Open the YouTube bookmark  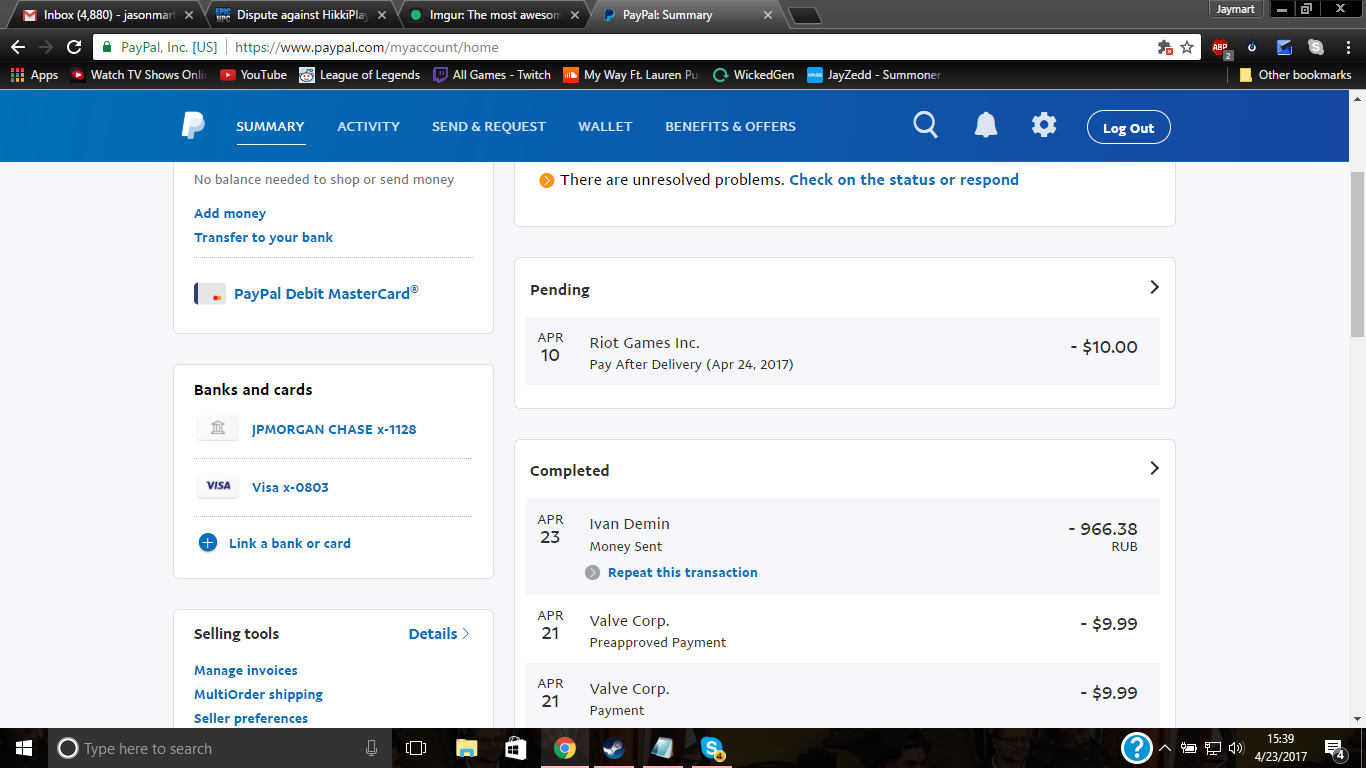253,75
